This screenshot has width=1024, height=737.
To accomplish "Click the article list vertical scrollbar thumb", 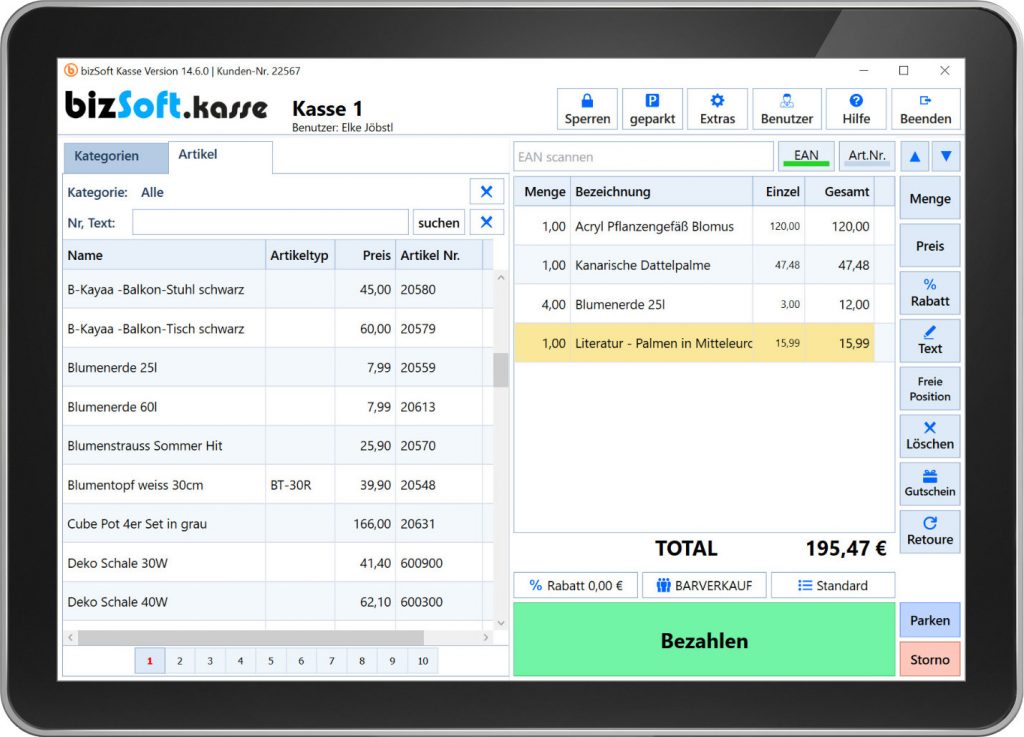I will click(x=501, y=370).
